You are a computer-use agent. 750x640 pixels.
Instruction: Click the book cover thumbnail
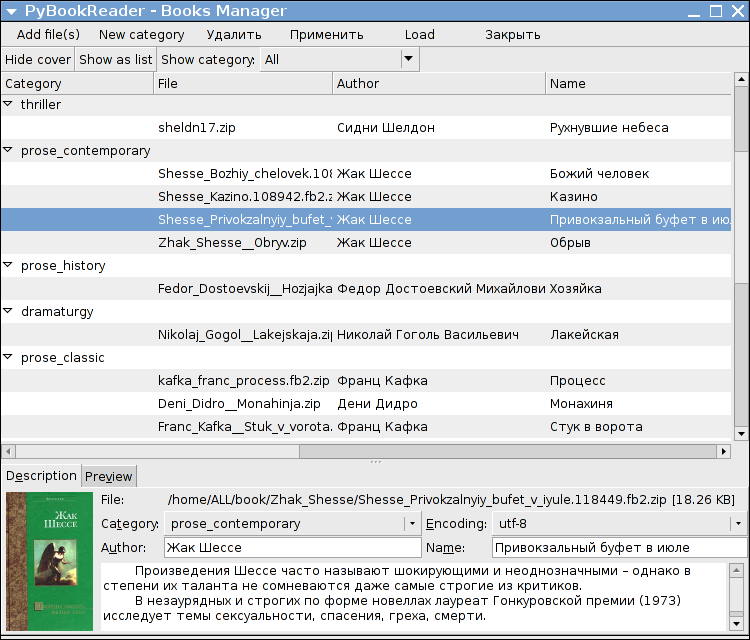[49, 561]
